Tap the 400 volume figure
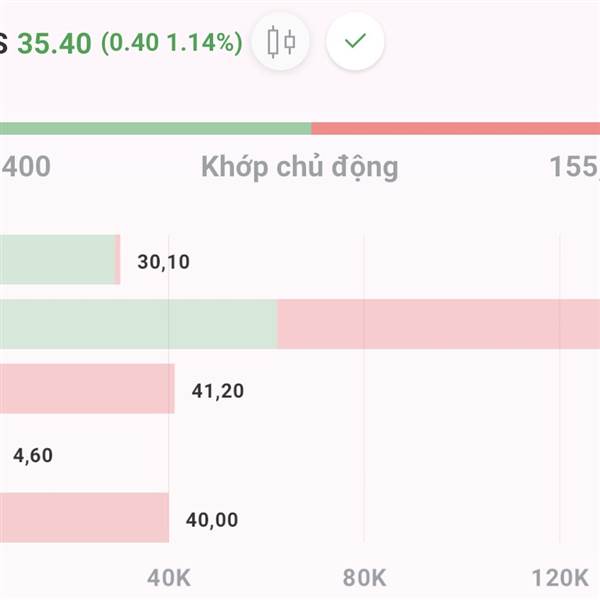This screenshot has width=600, height=600. point(26,166)
